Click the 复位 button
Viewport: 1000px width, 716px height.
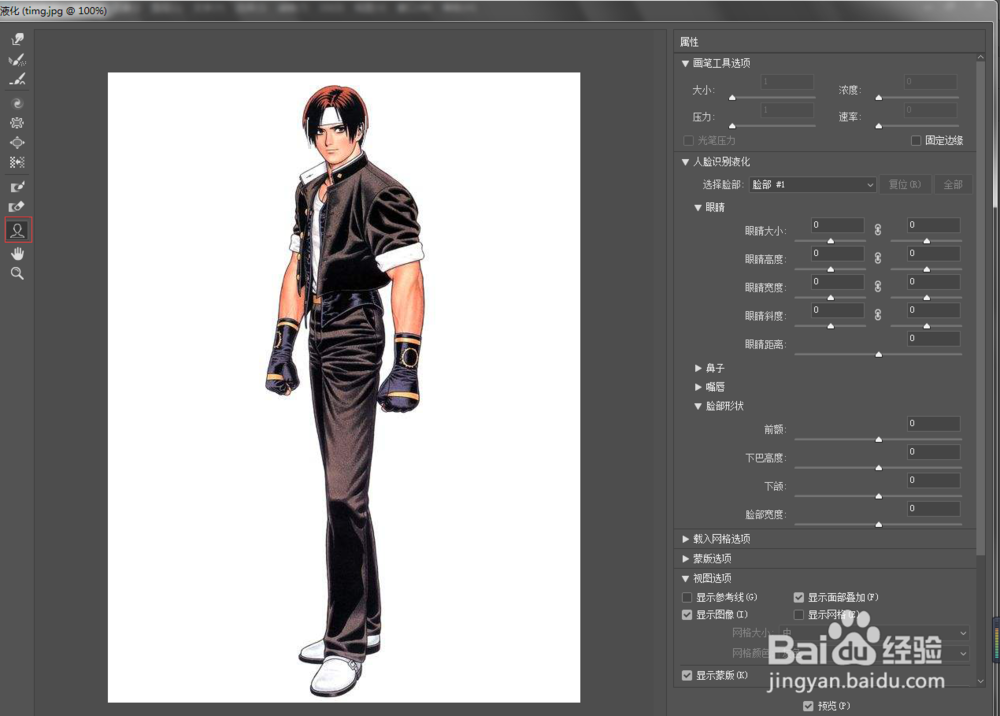(905, 184)
